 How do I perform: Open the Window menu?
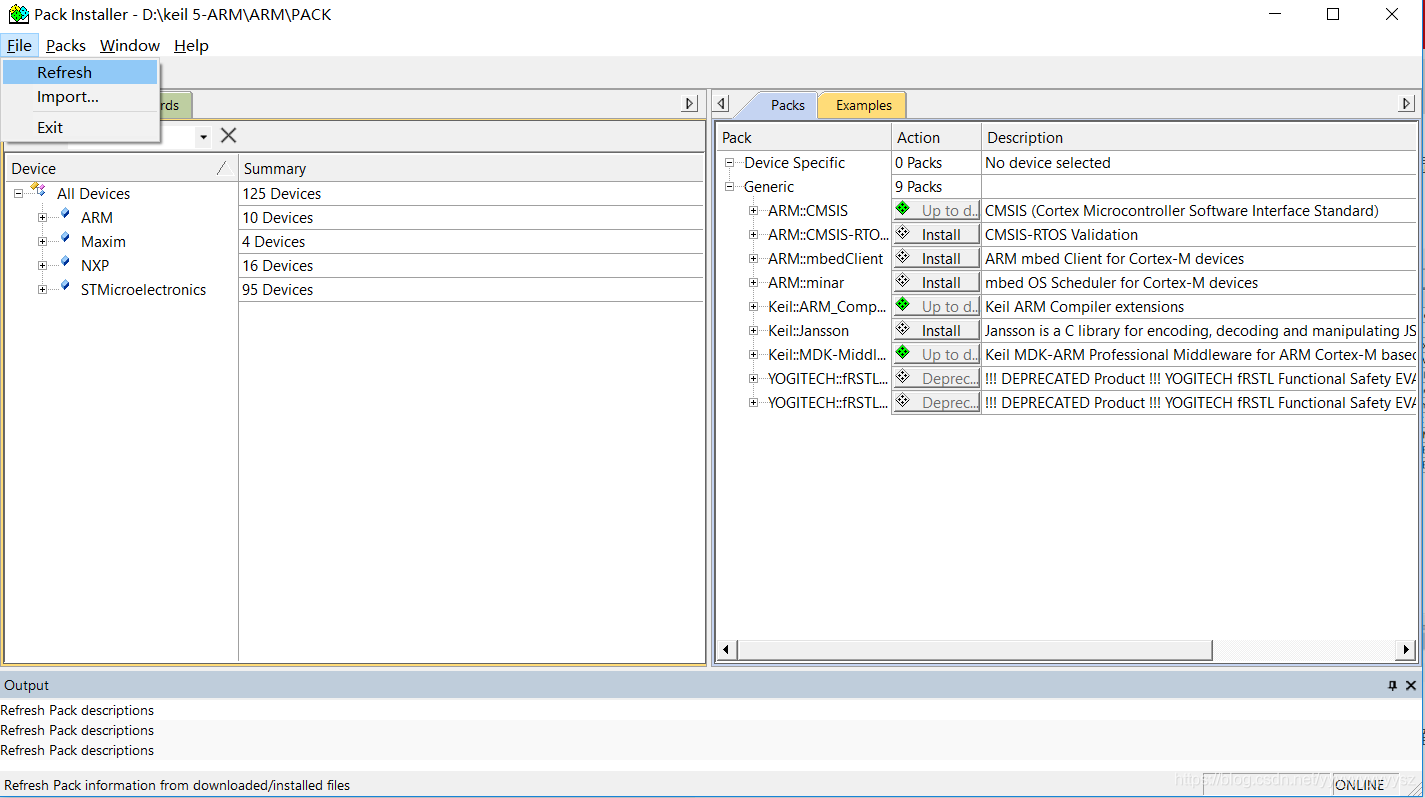pyautogui.click(x=130, y=45)
